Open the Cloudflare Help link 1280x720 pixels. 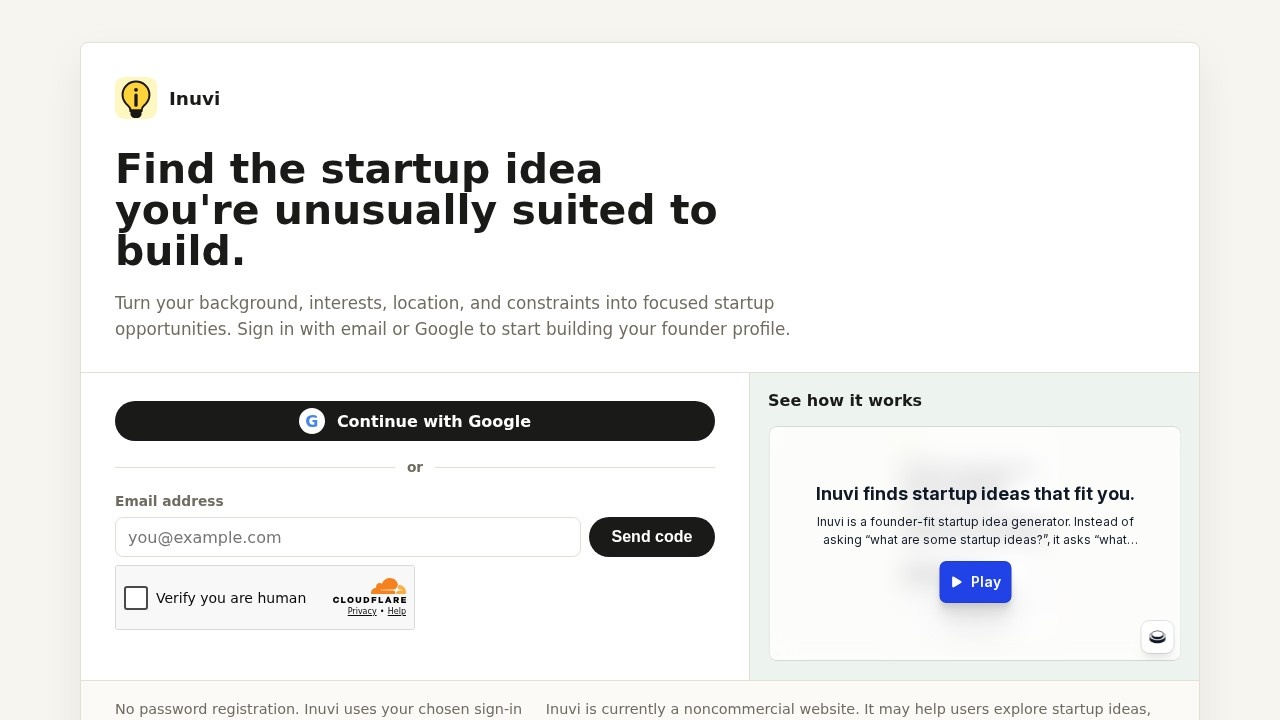point(397,611)
